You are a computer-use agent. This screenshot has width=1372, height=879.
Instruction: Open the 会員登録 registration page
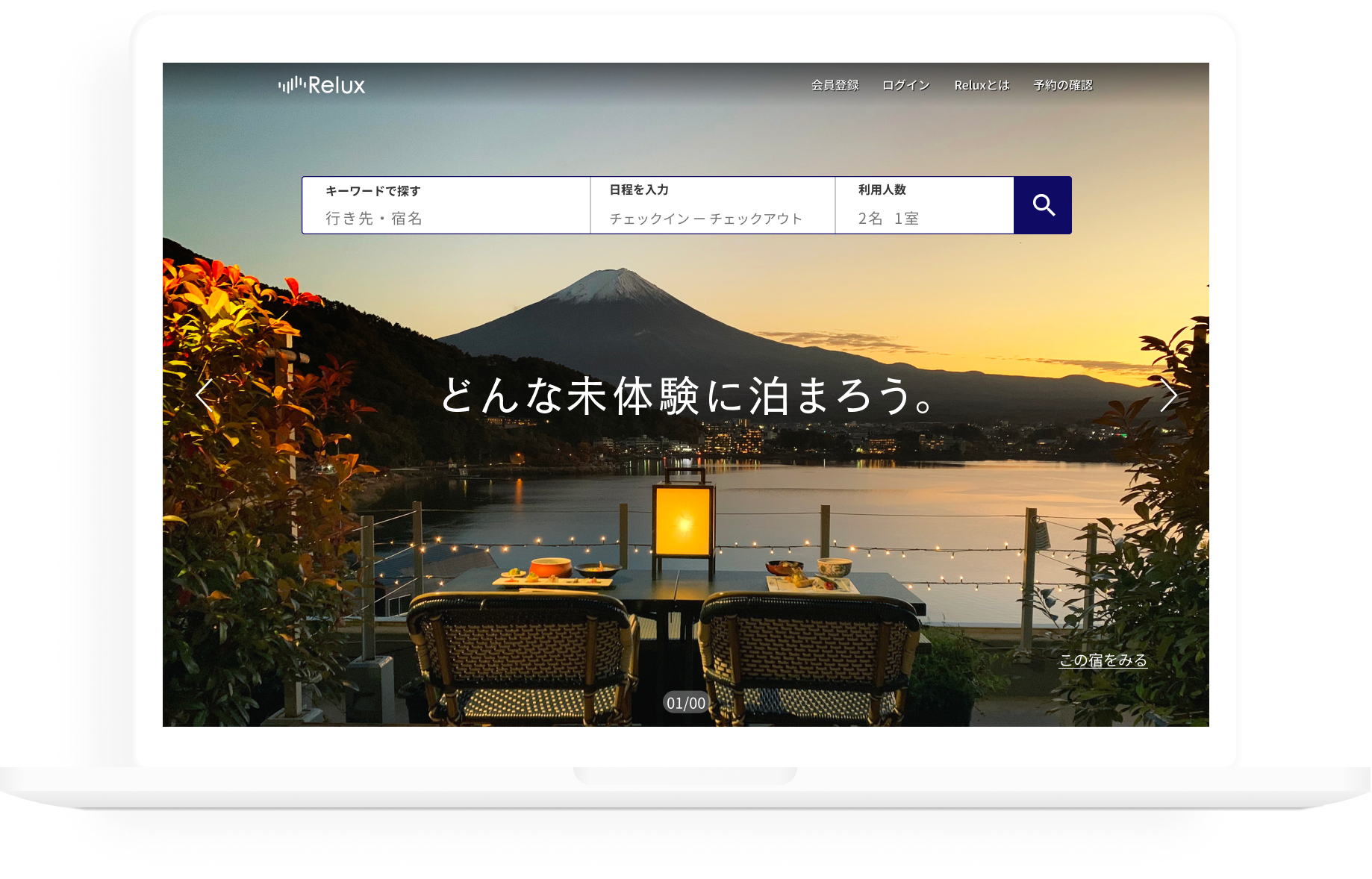click(835, 86)
